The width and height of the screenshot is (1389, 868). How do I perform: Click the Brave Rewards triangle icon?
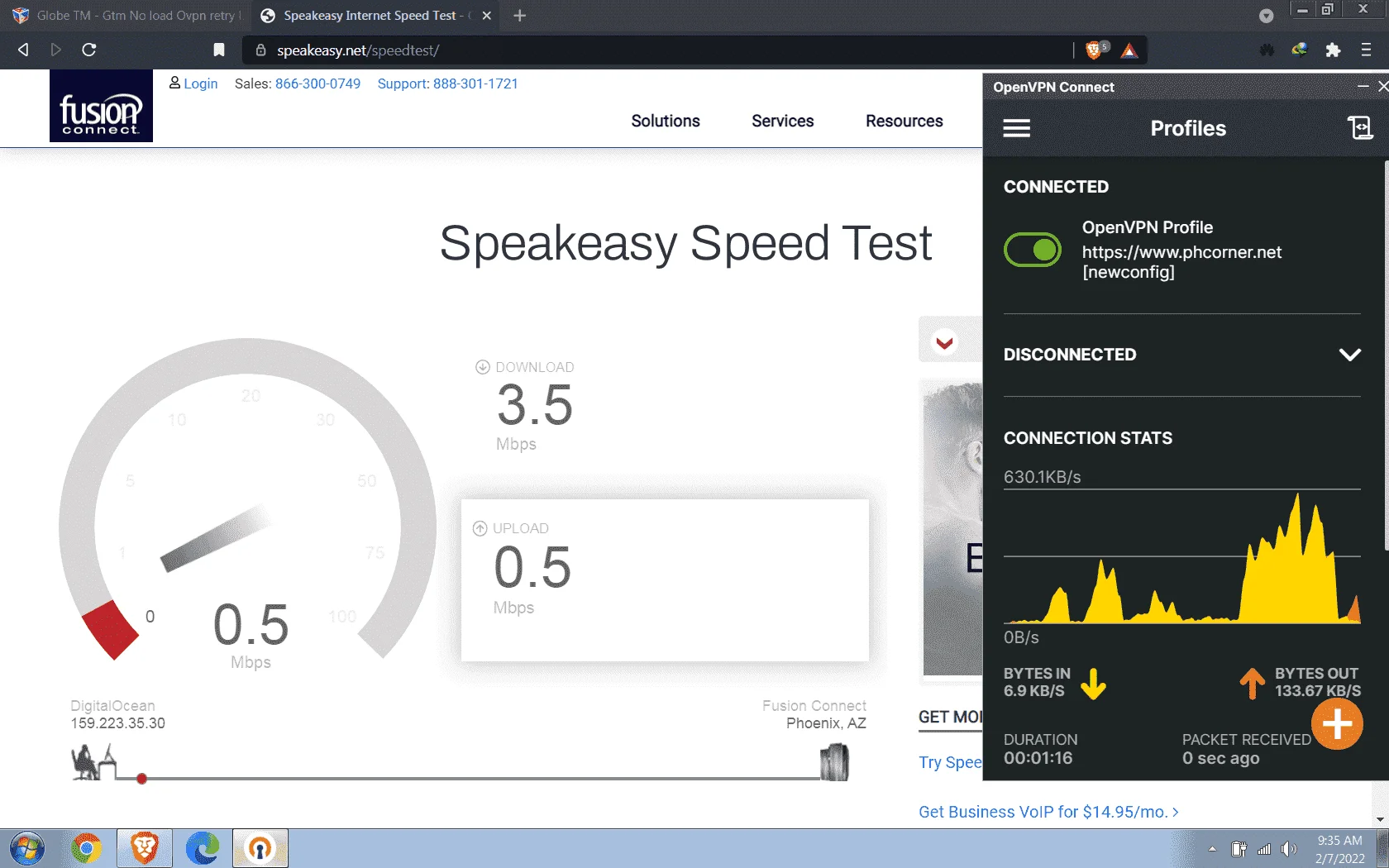[x=1129, y=51]
